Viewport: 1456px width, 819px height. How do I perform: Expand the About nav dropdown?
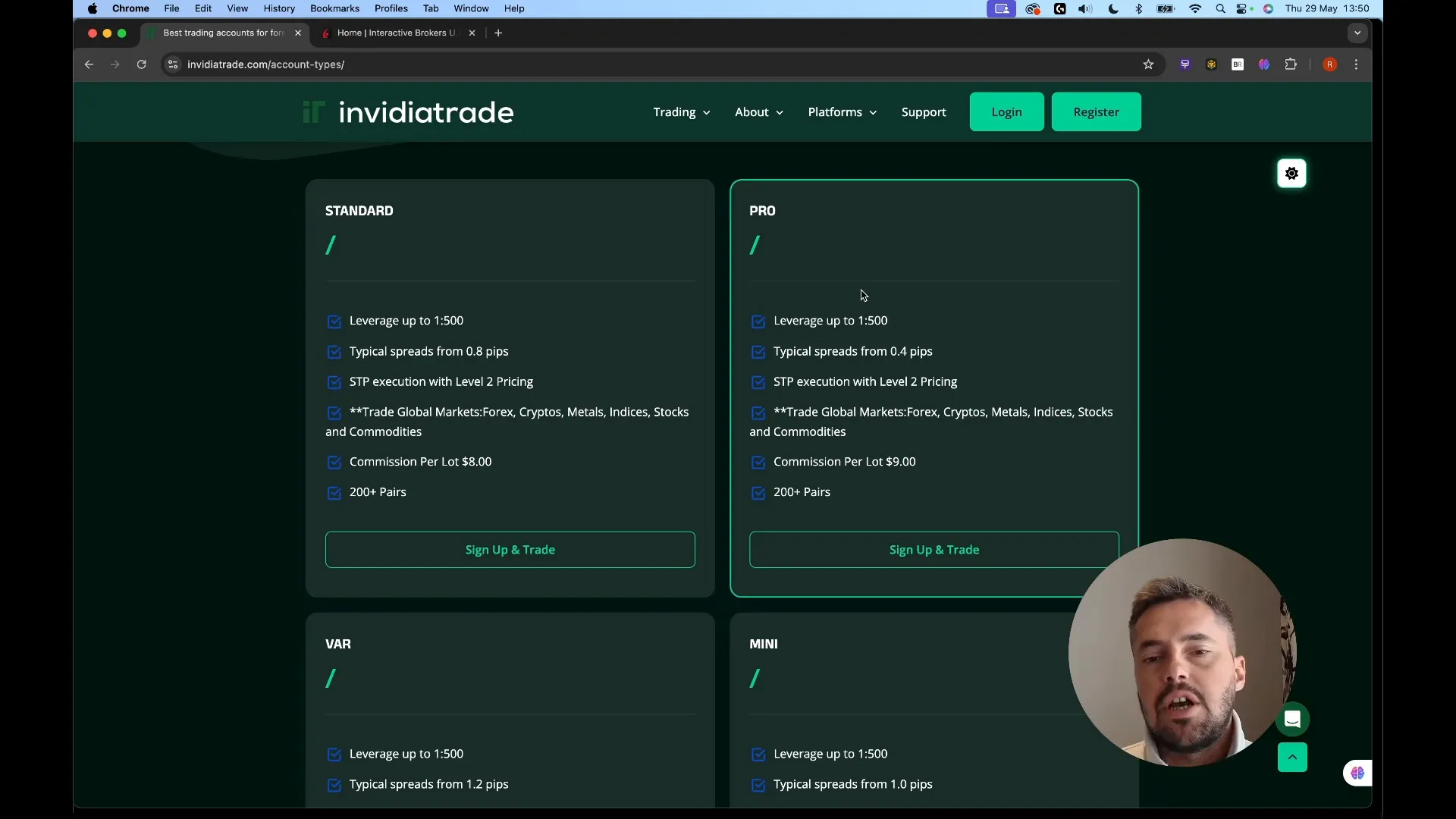pyautogui.click(x=758, y=112)
